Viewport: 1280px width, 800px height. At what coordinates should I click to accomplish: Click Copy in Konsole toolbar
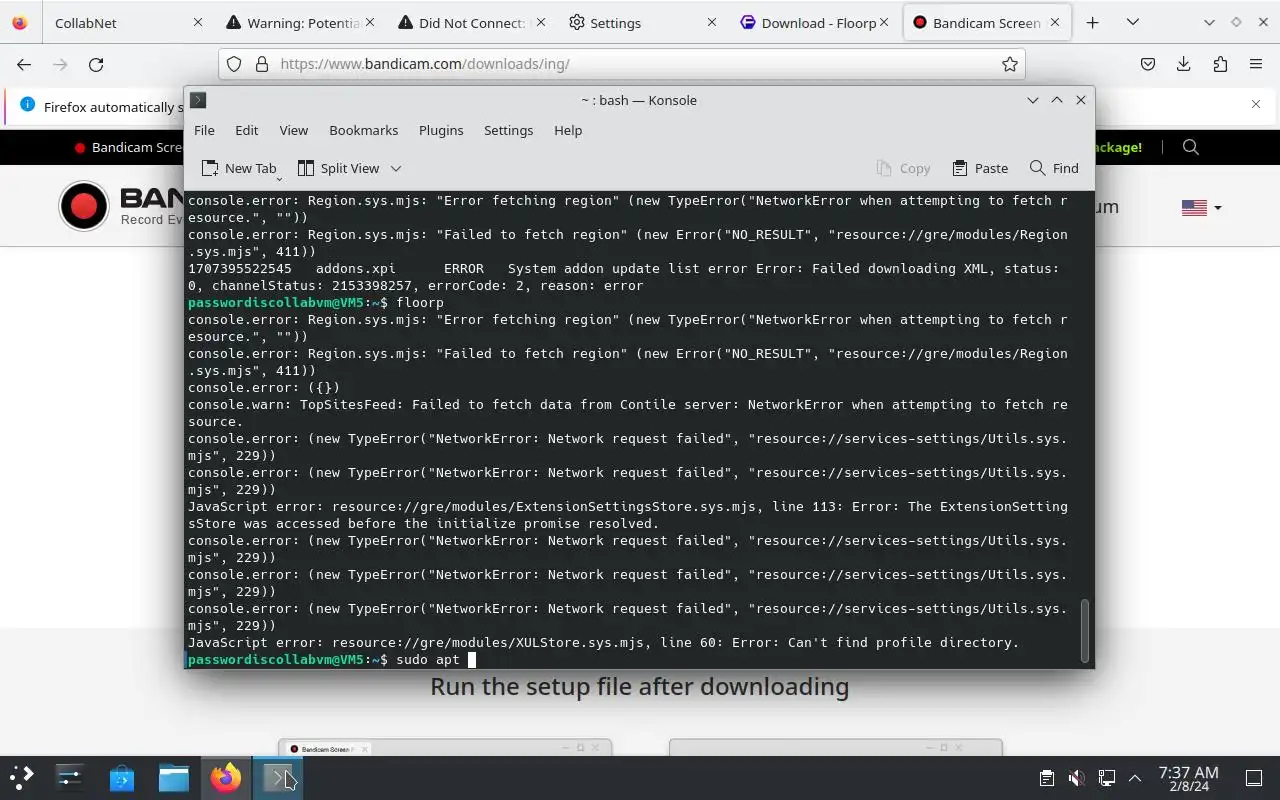click(903, 168)
